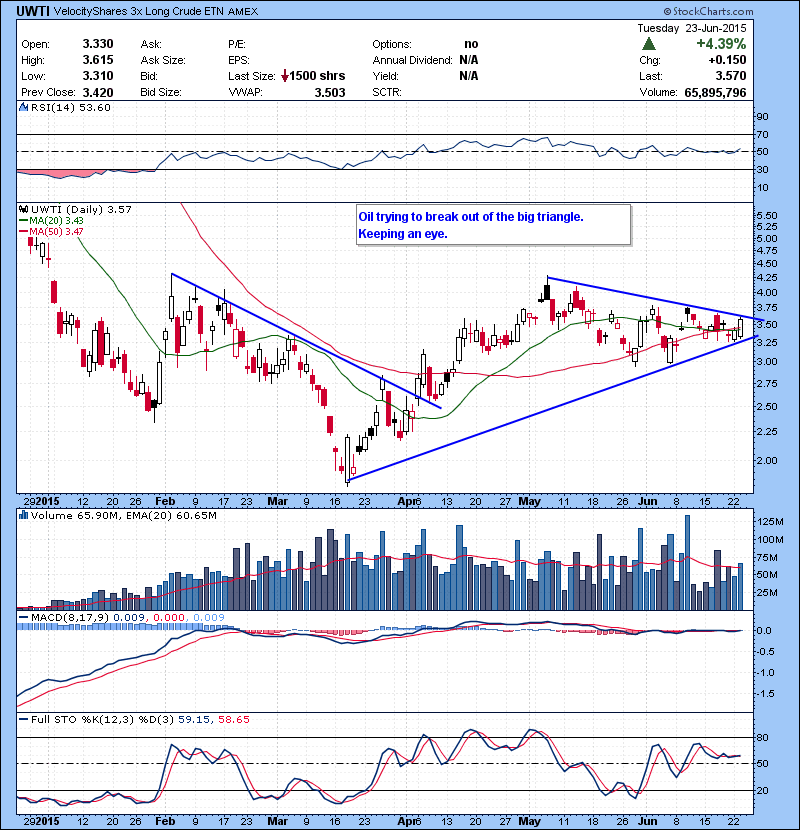
Task: Click the Prev Close value 3.420
Action: pyautogui.click(x=98, y=93)
